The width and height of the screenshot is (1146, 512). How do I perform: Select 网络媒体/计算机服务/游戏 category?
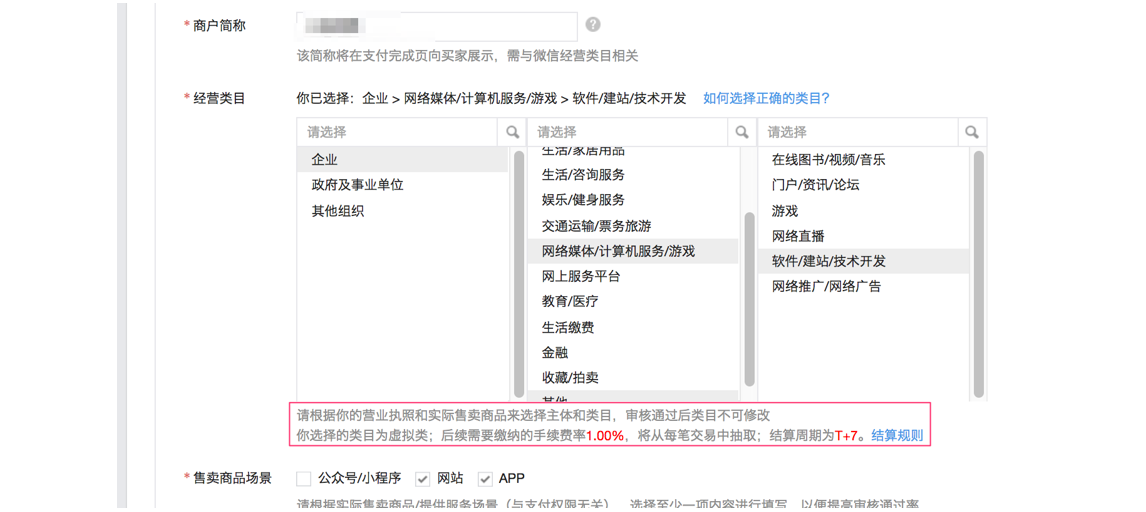point(633,251)
